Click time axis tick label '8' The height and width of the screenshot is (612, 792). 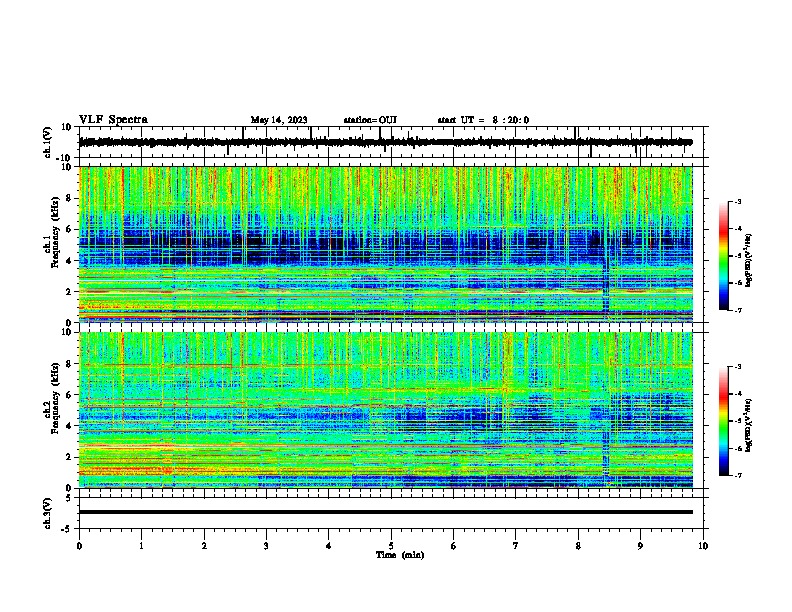coord(578,546)
